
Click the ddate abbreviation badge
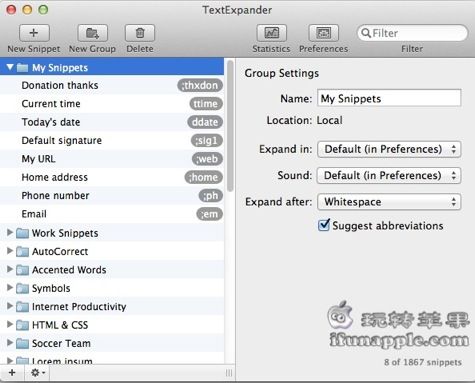205,122
